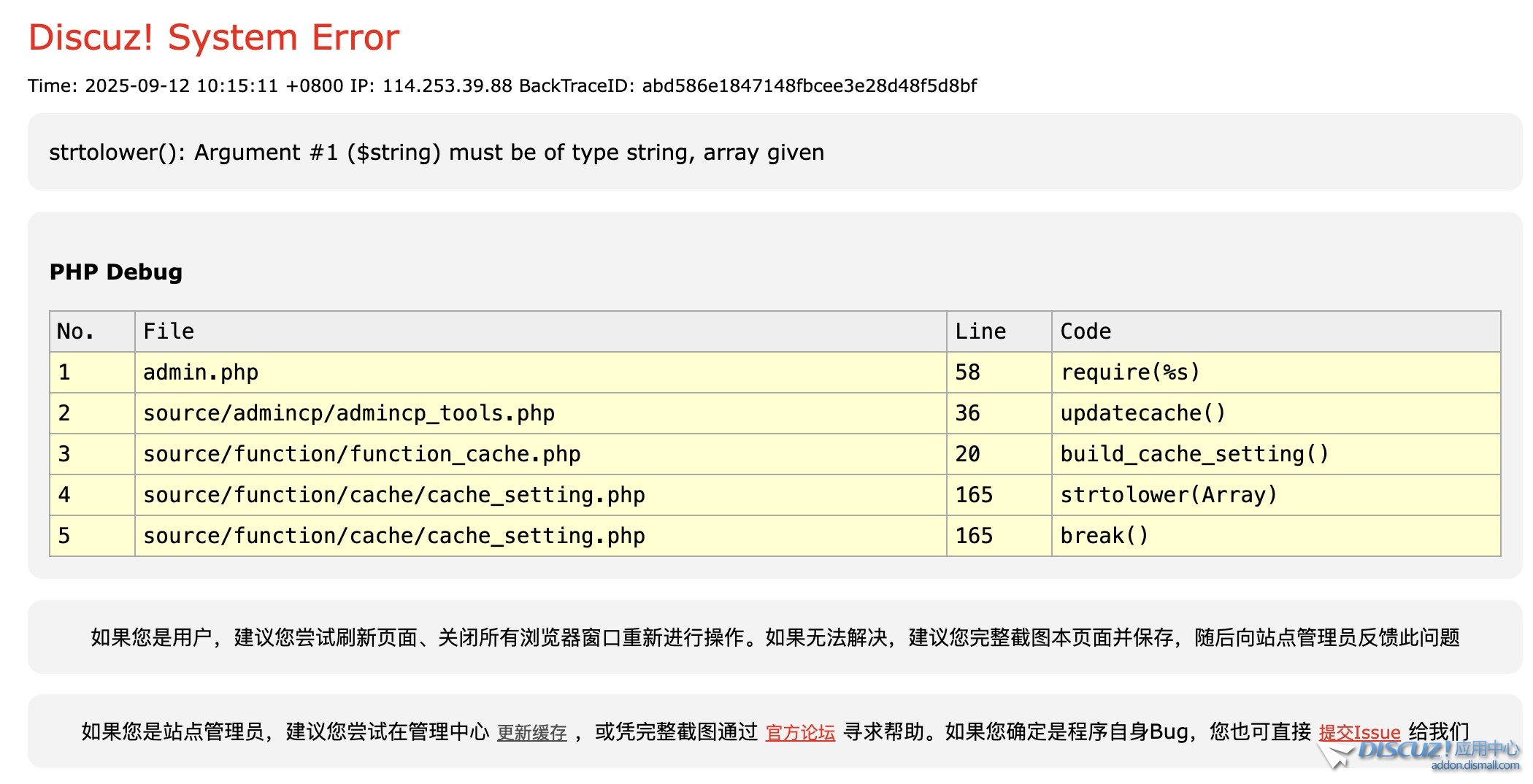Click row number 3 cell
This screenshot has height=784, width=1533.
(x=92, y=454)
